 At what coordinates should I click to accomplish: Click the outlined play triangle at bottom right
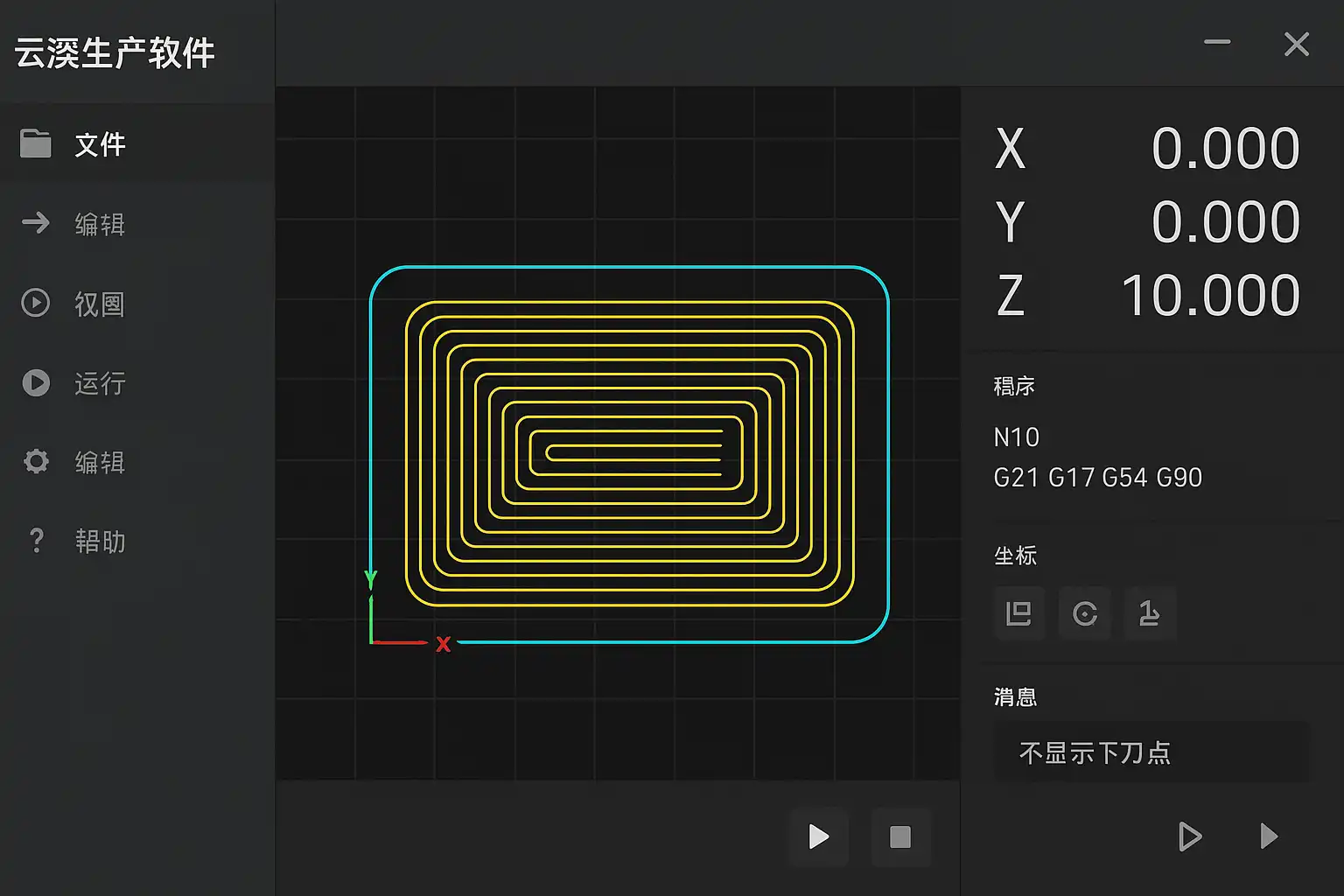1189,836
